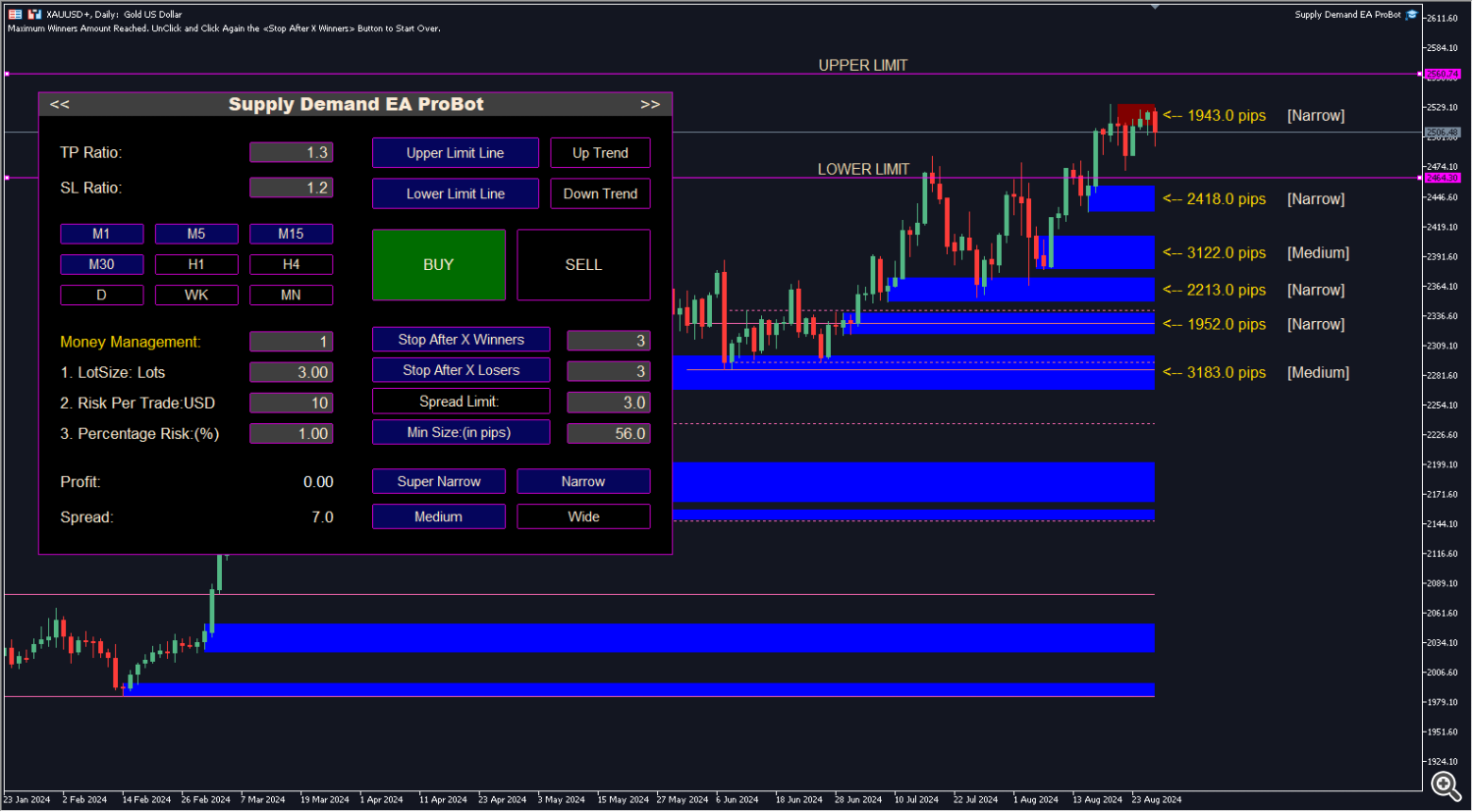Click the Supply Demand EA ProBot panel title
Viewport: 1473px width, 812px height.
[355, 104]
